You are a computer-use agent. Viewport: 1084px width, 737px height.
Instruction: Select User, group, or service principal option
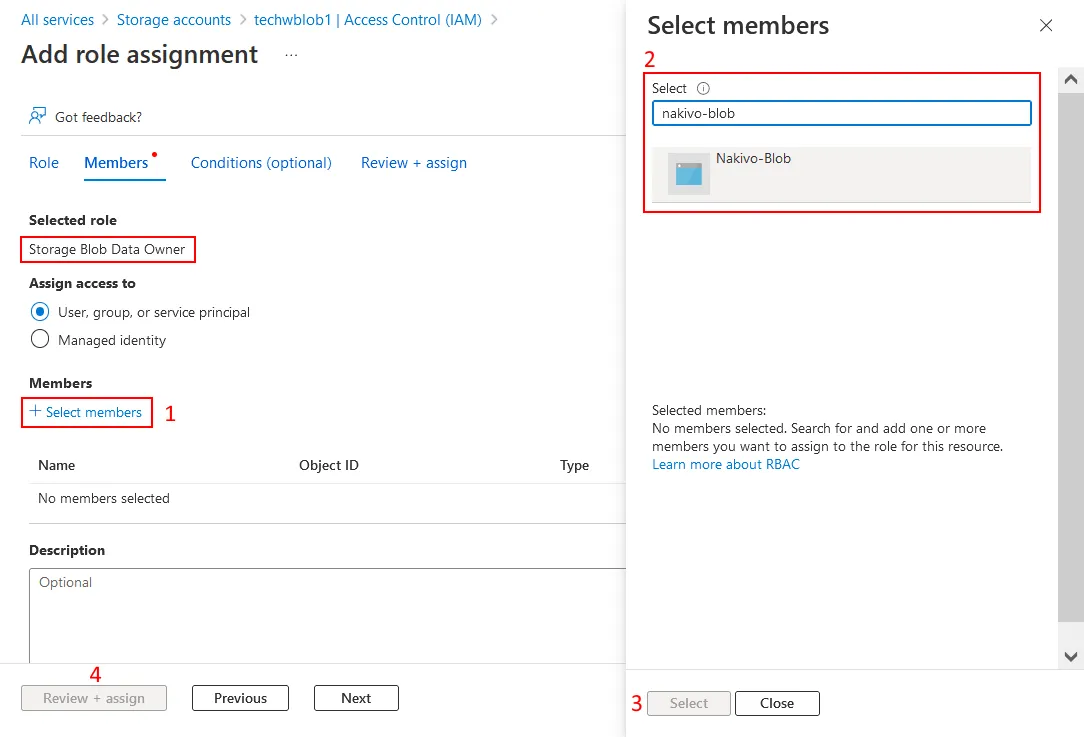40,312
